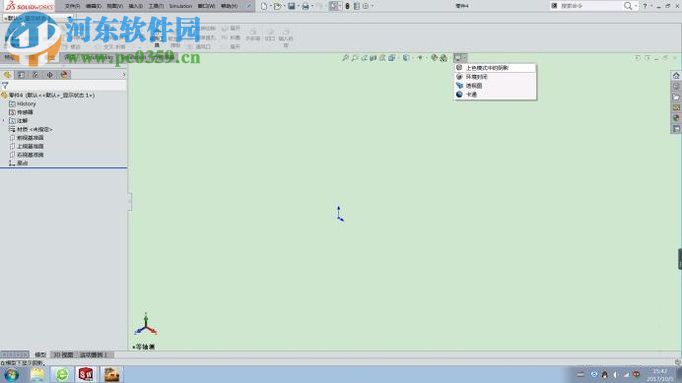Open the 帮助(H) menu
The image size is (682, 383).
click(229, 6)
